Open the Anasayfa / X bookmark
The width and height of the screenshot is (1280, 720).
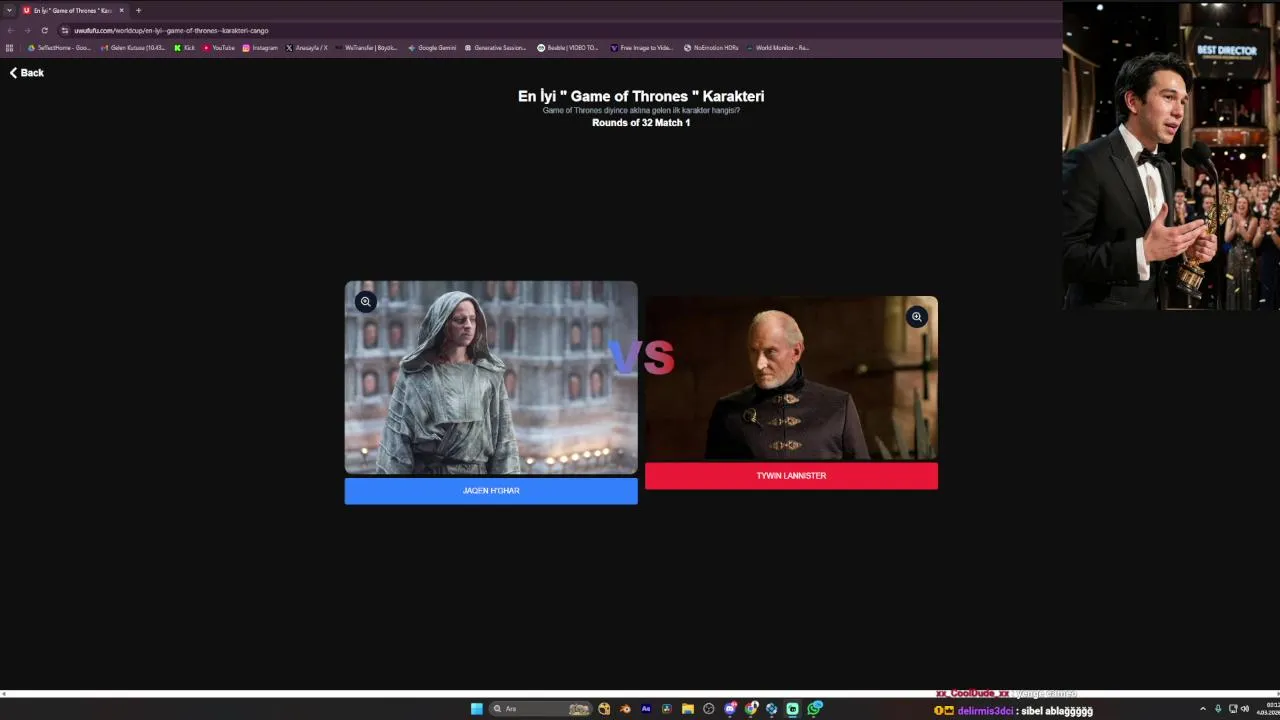(307, 48)
